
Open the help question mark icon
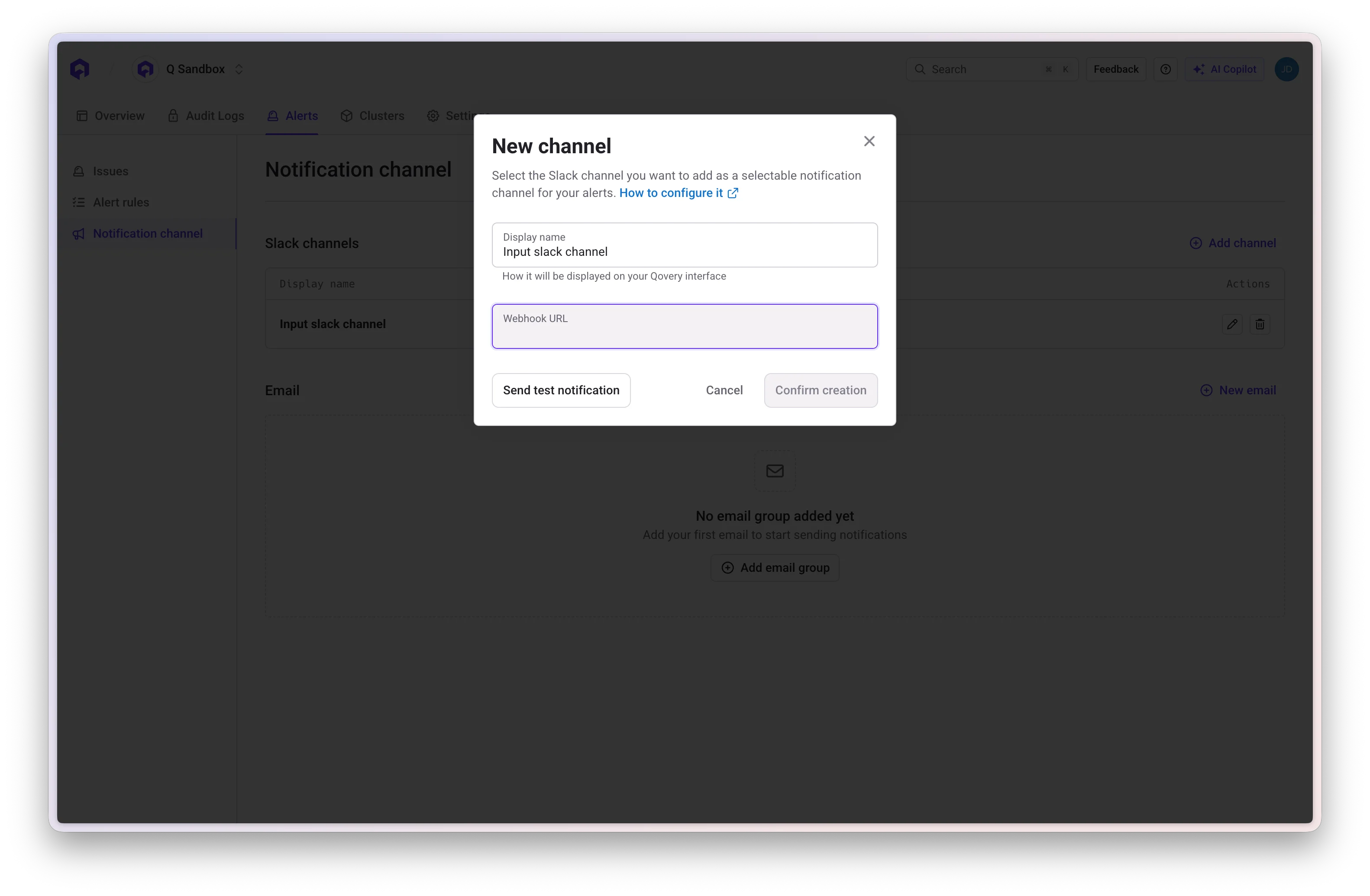[x=1166, y=69]
